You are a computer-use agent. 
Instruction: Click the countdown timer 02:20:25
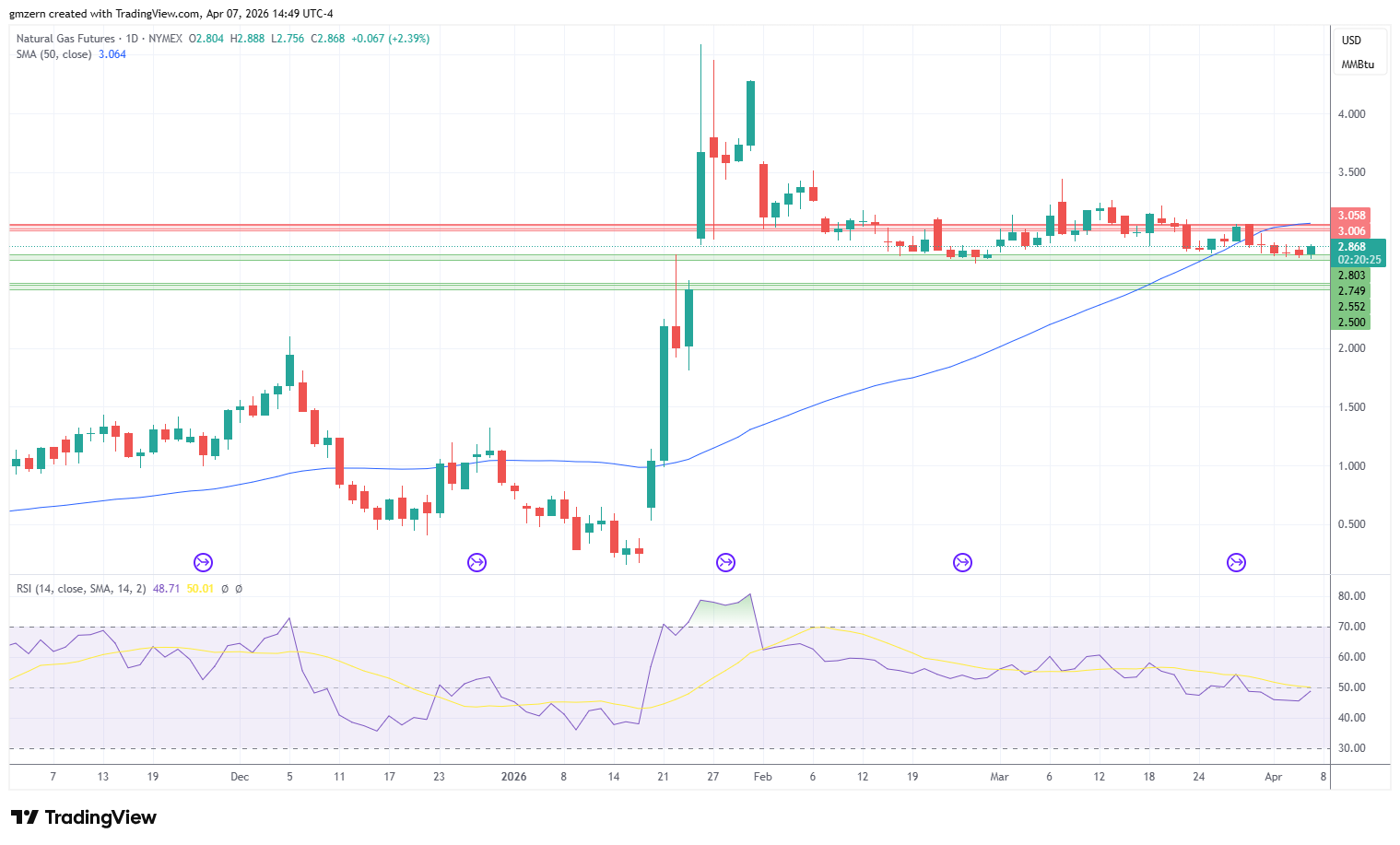coord(1359,260)
